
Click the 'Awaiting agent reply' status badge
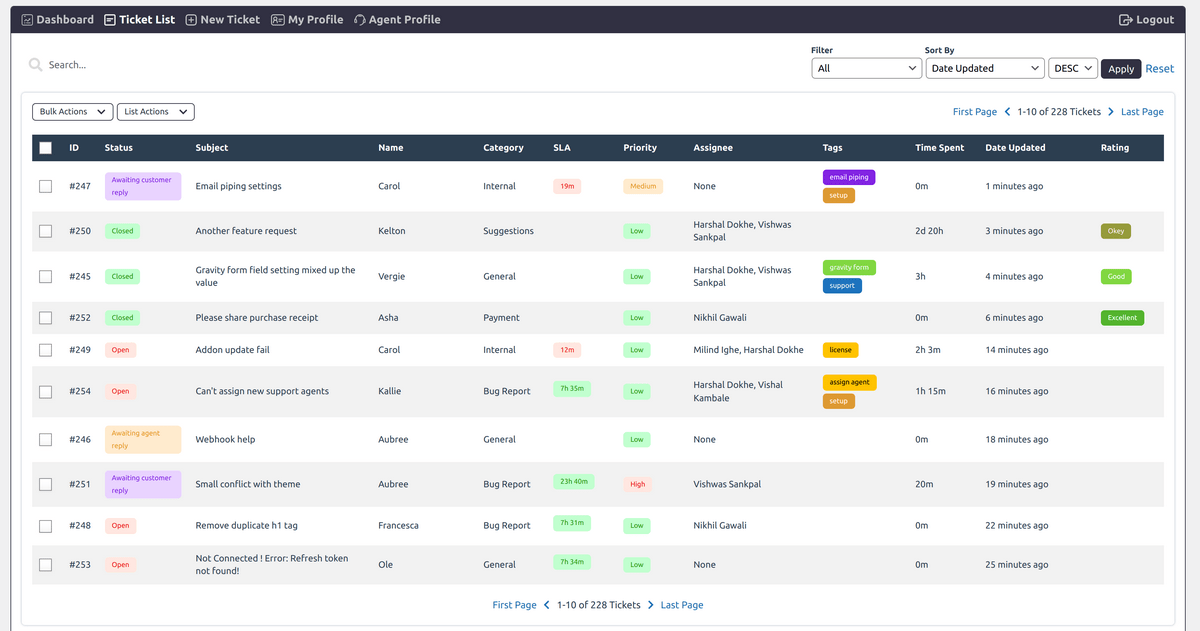[x=143, y=440]
